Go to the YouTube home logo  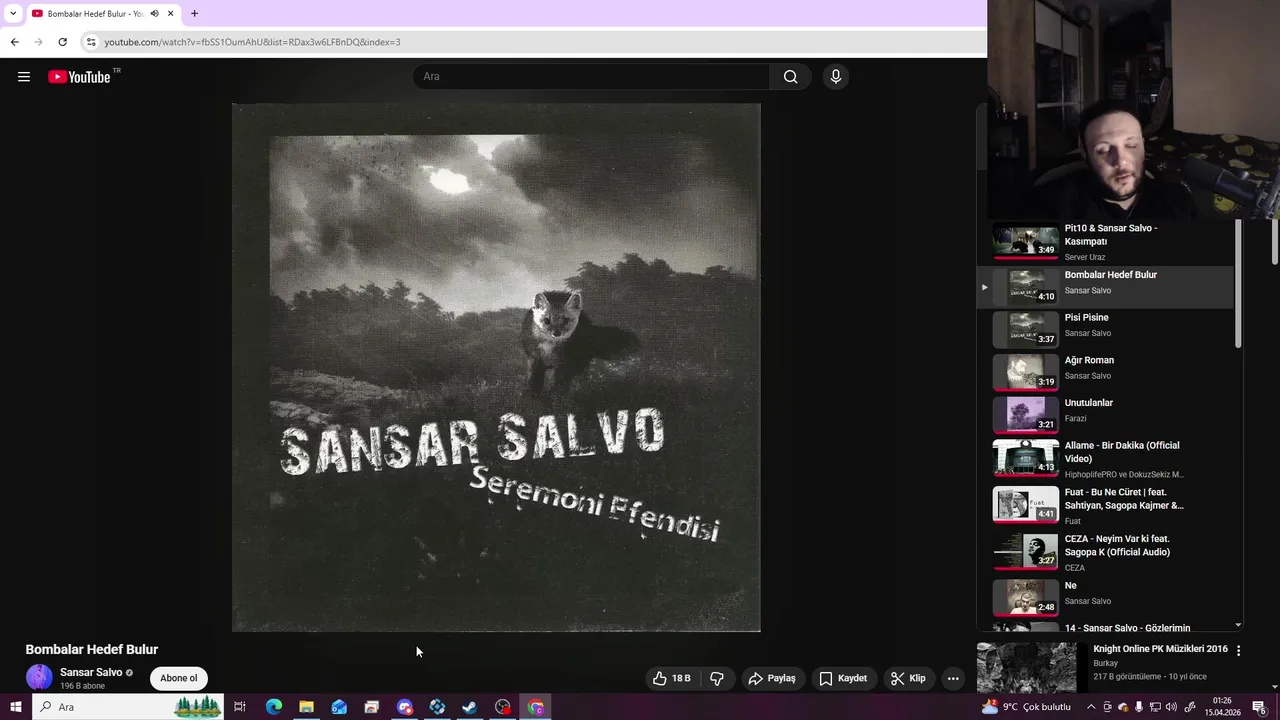pyautogui.click(x=79, y=77)
